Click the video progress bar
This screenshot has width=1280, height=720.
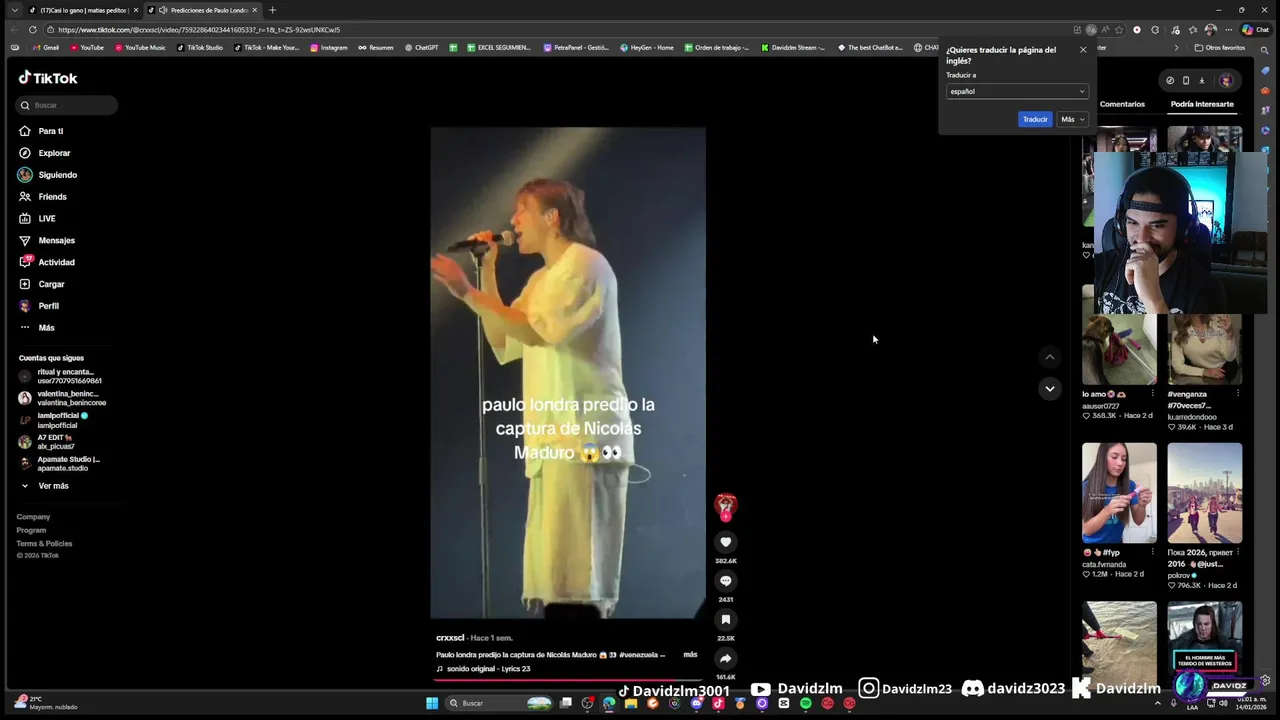pos(568,680)
